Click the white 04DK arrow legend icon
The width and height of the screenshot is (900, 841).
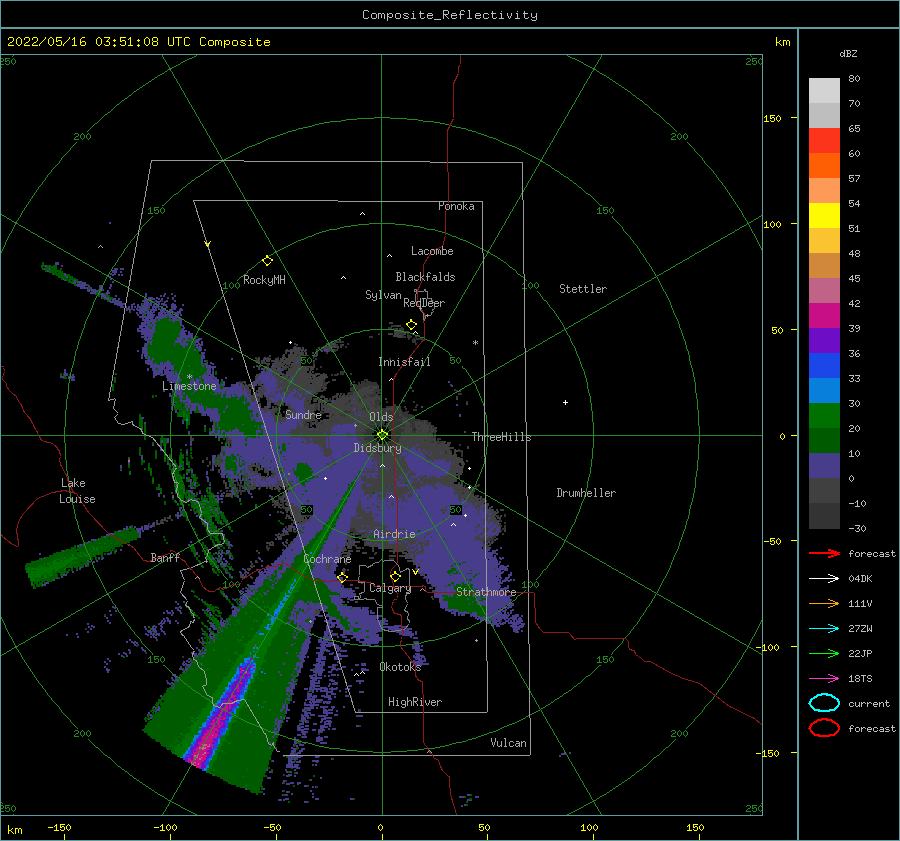coord(824,579)
